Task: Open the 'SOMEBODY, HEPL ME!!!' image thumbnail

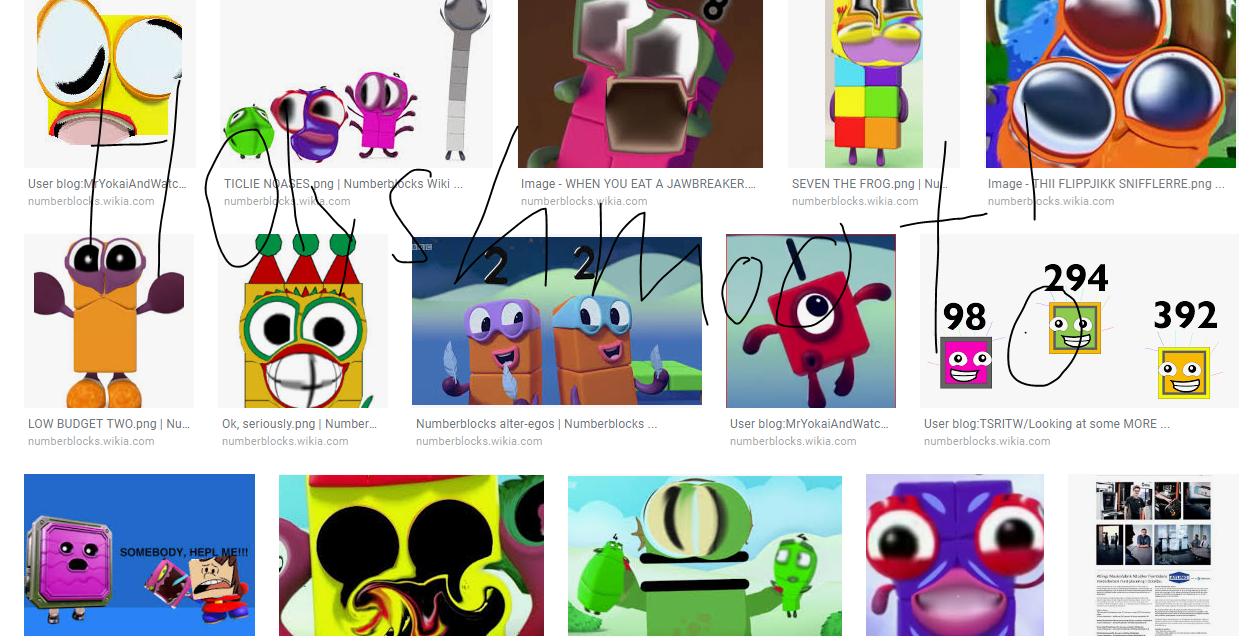Action: 139,555
